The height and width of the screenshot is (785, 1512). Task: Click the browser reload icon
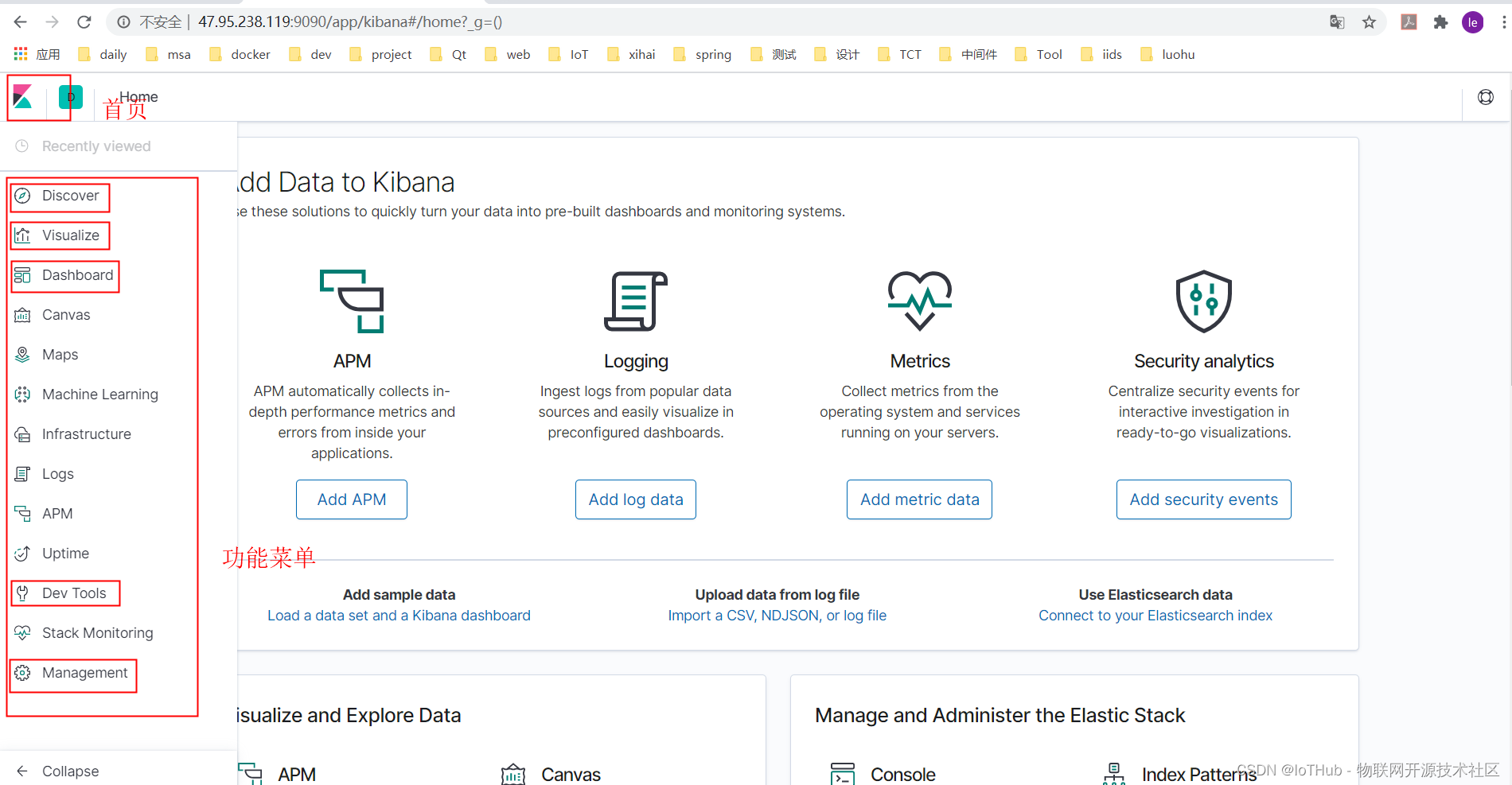pyautogui.click(x=84, y=22)
